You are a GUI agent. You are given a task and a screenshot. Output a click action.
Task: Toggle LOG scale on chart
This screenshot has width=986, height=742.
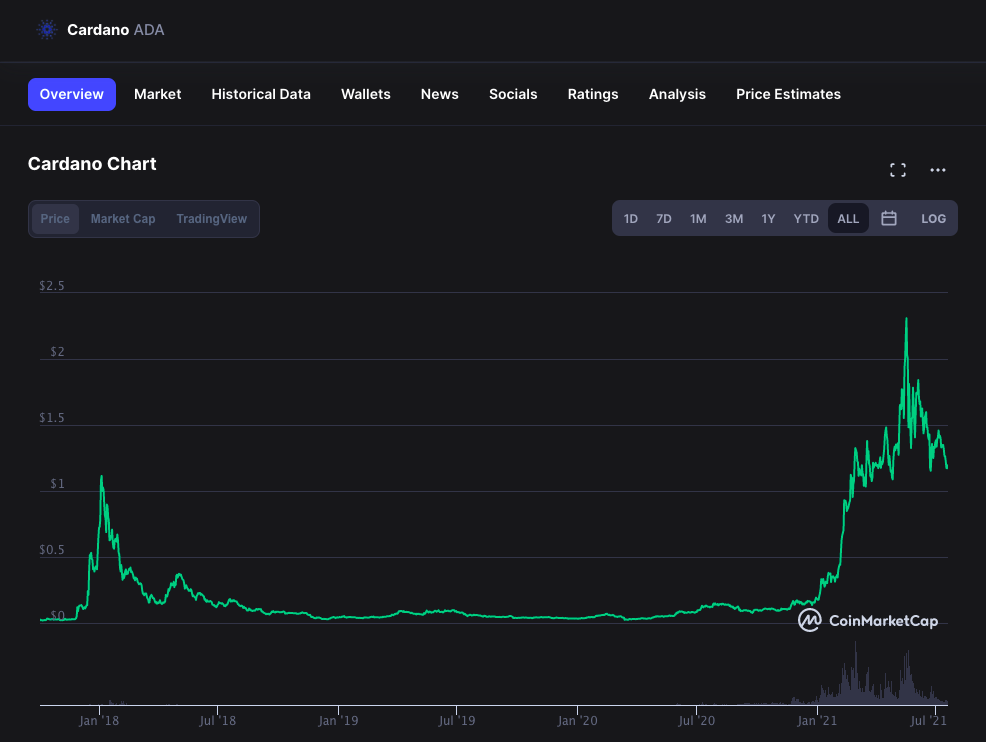[x=933, y=219]
